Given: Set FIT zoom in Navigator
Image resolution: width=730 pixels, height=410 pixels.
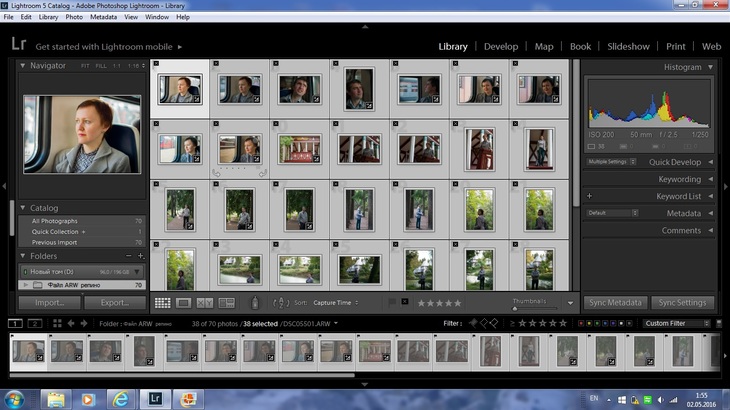Looking at the screenshot, I should click(x=85, y=66).
